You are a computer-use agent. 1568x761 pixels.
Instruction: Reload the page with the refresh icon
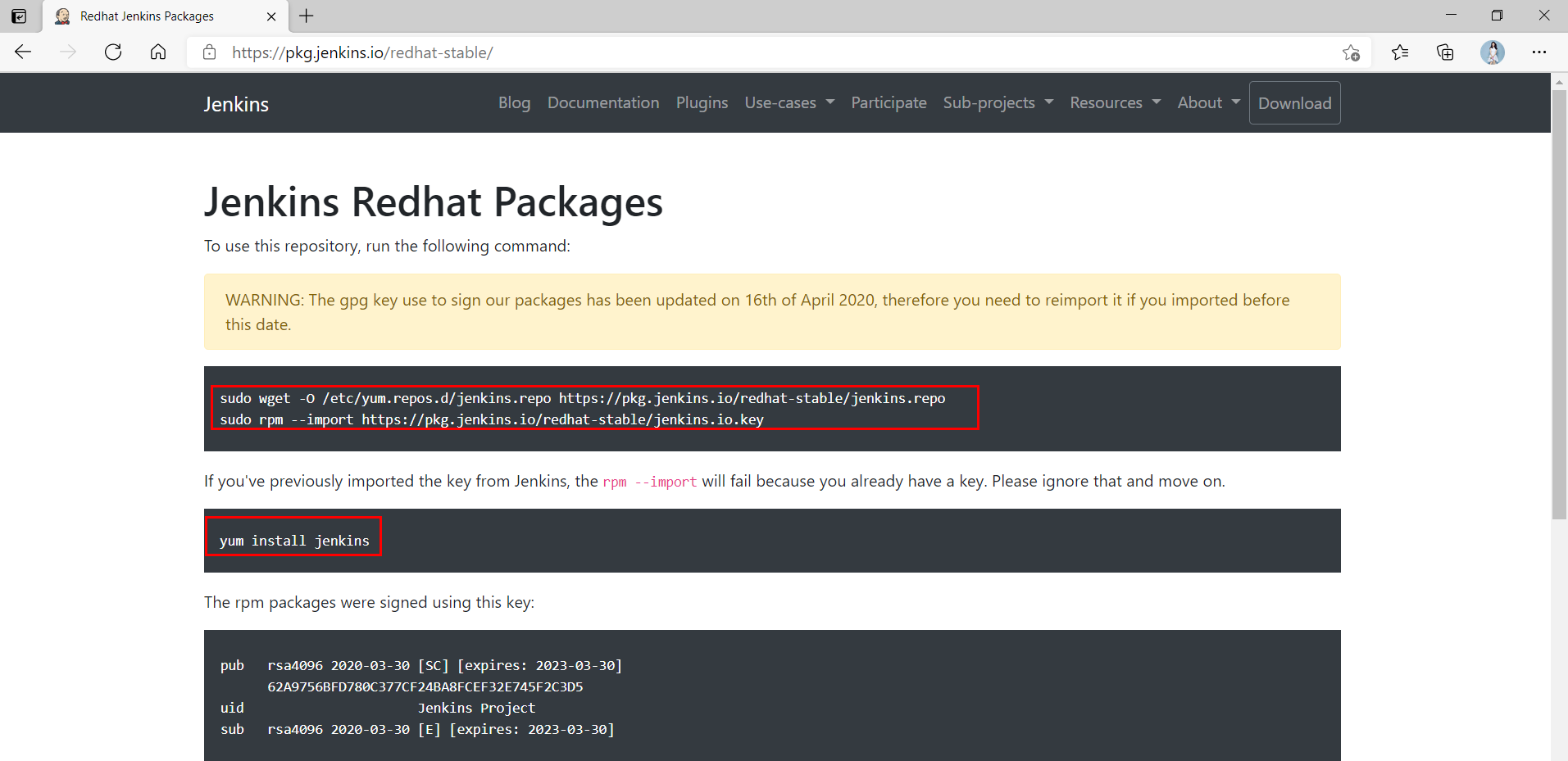coord(113,52)
